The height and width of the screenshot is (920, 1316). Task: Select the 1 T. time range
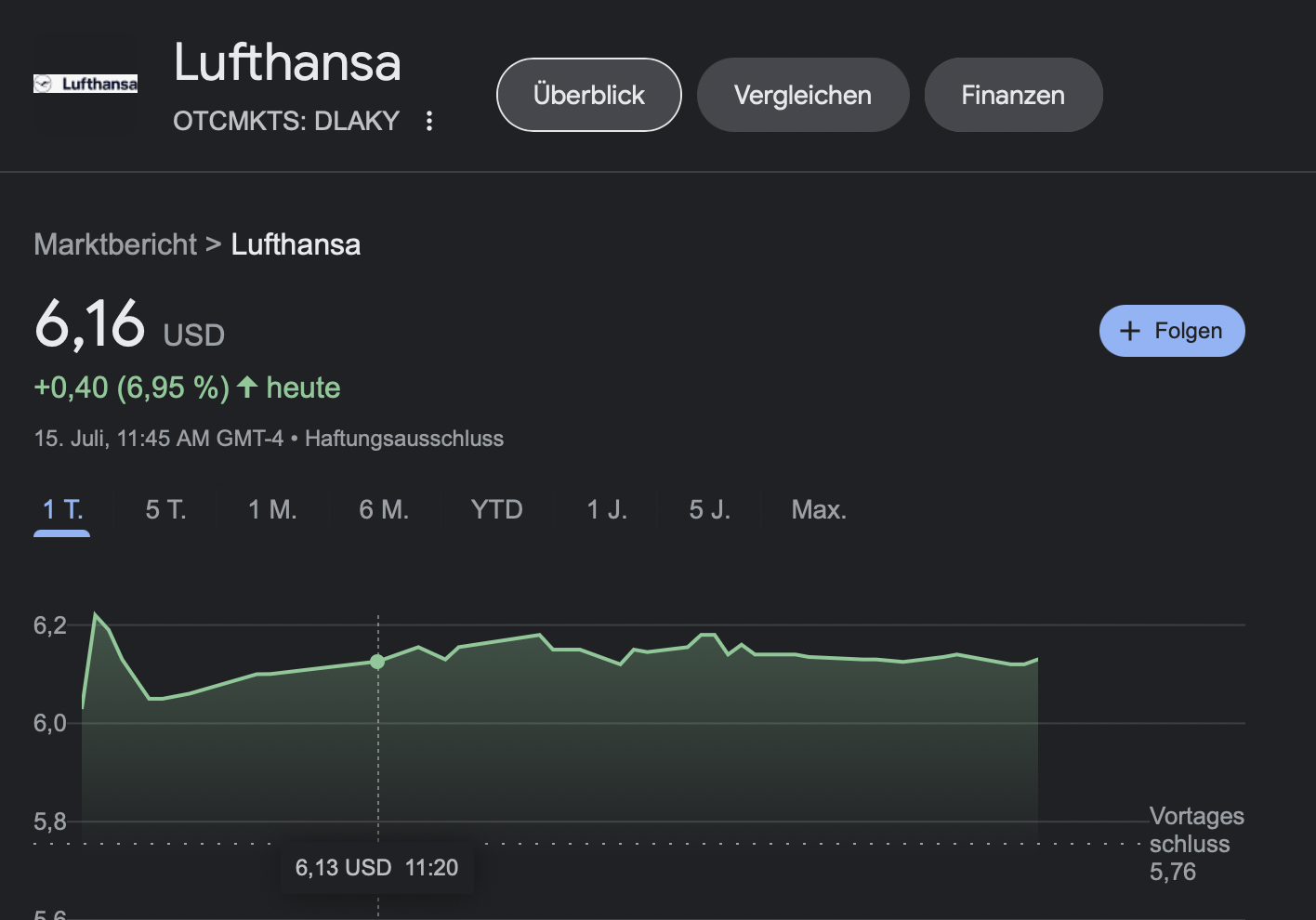pyautogui.click(x=62, y=509)
